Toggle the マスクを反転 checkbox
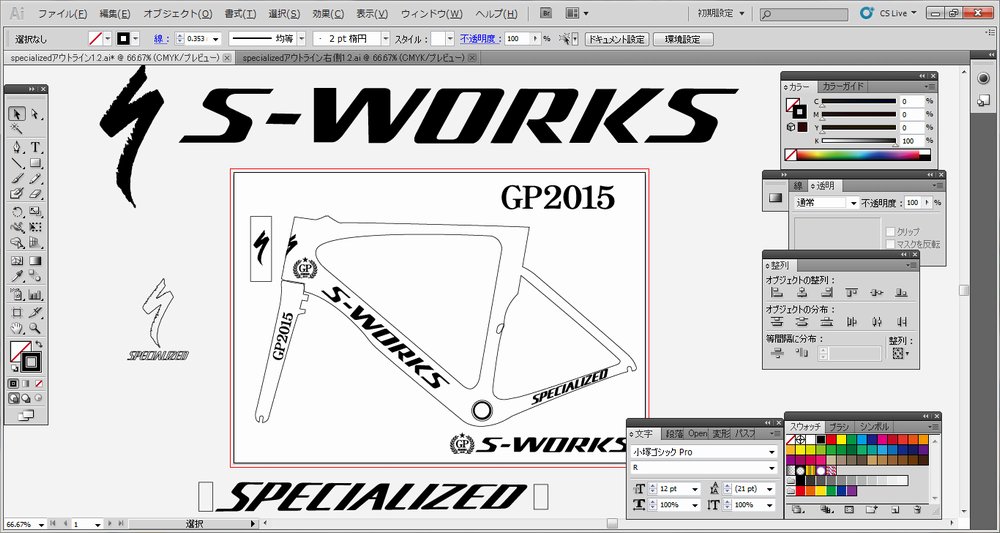Viewport: 1000px width, 533px height. [x=890, y=244]
